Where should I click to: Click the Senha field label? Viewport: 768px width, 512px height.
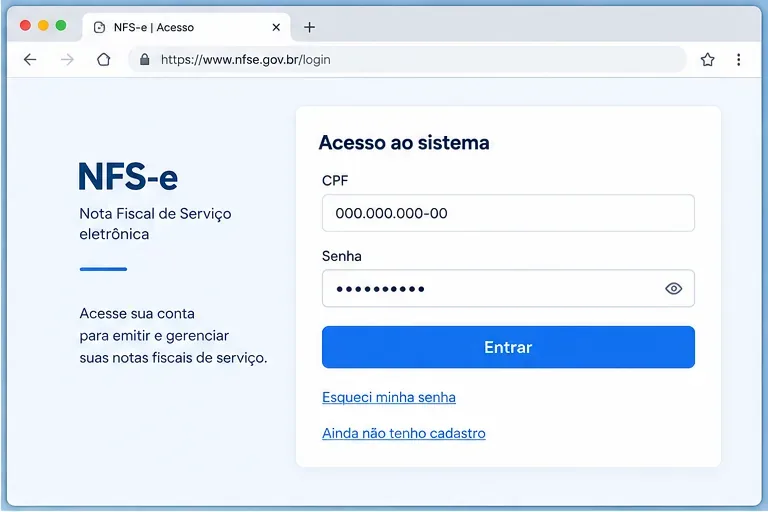coord(341,256)
